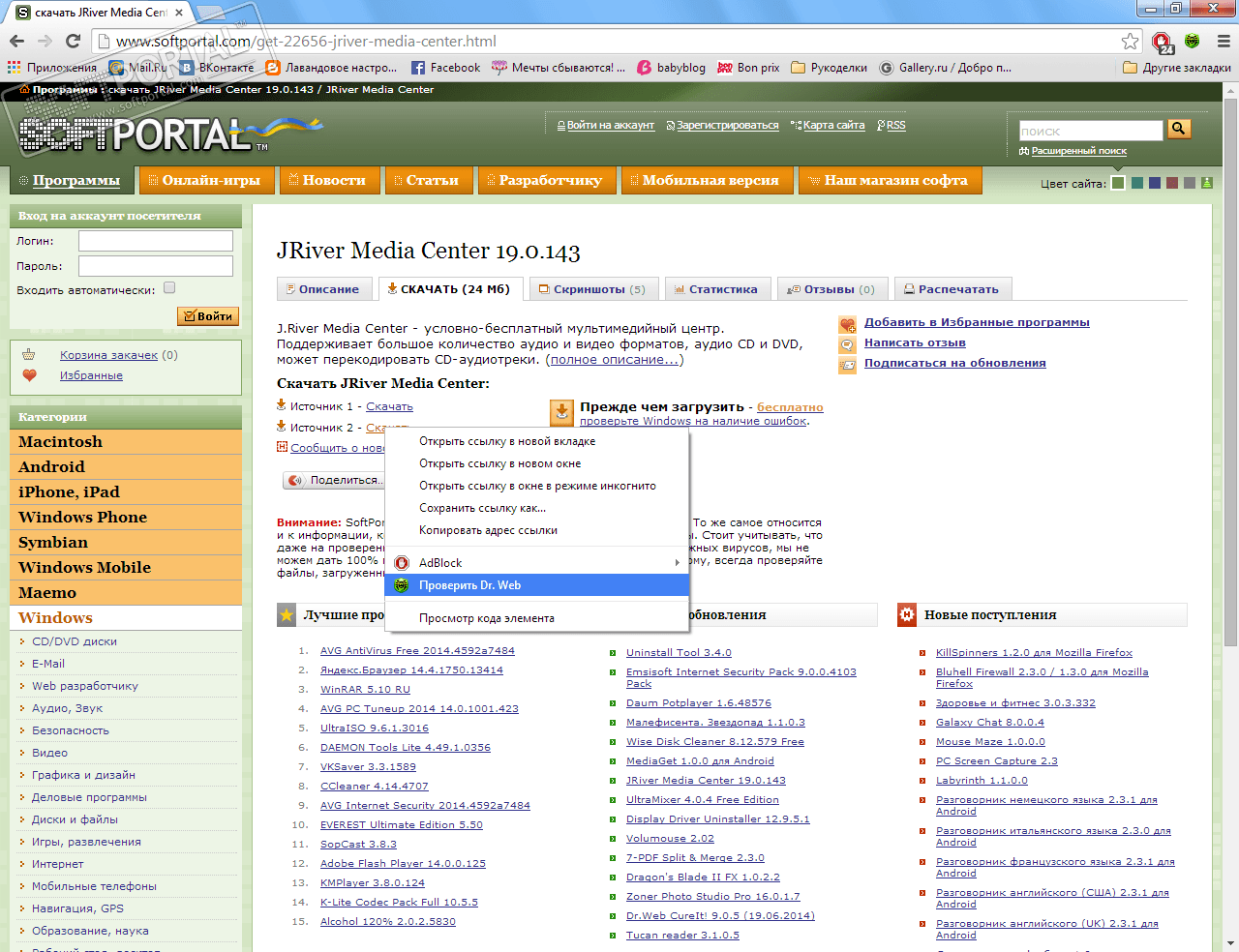Viewport: 1239px width, 952px height.
Task: Click the Распечатать tab
Action: click(x=952, y=289)
